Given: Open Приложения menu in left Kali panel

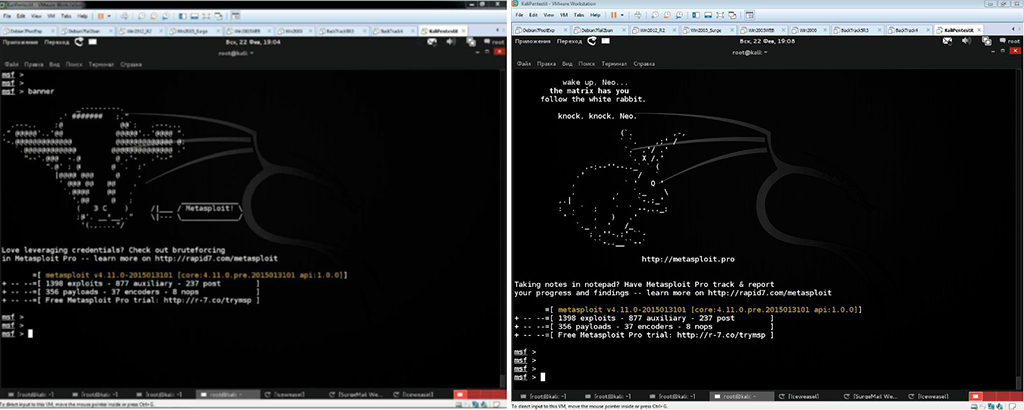Looking at the screenshot, I should point(20,42).
